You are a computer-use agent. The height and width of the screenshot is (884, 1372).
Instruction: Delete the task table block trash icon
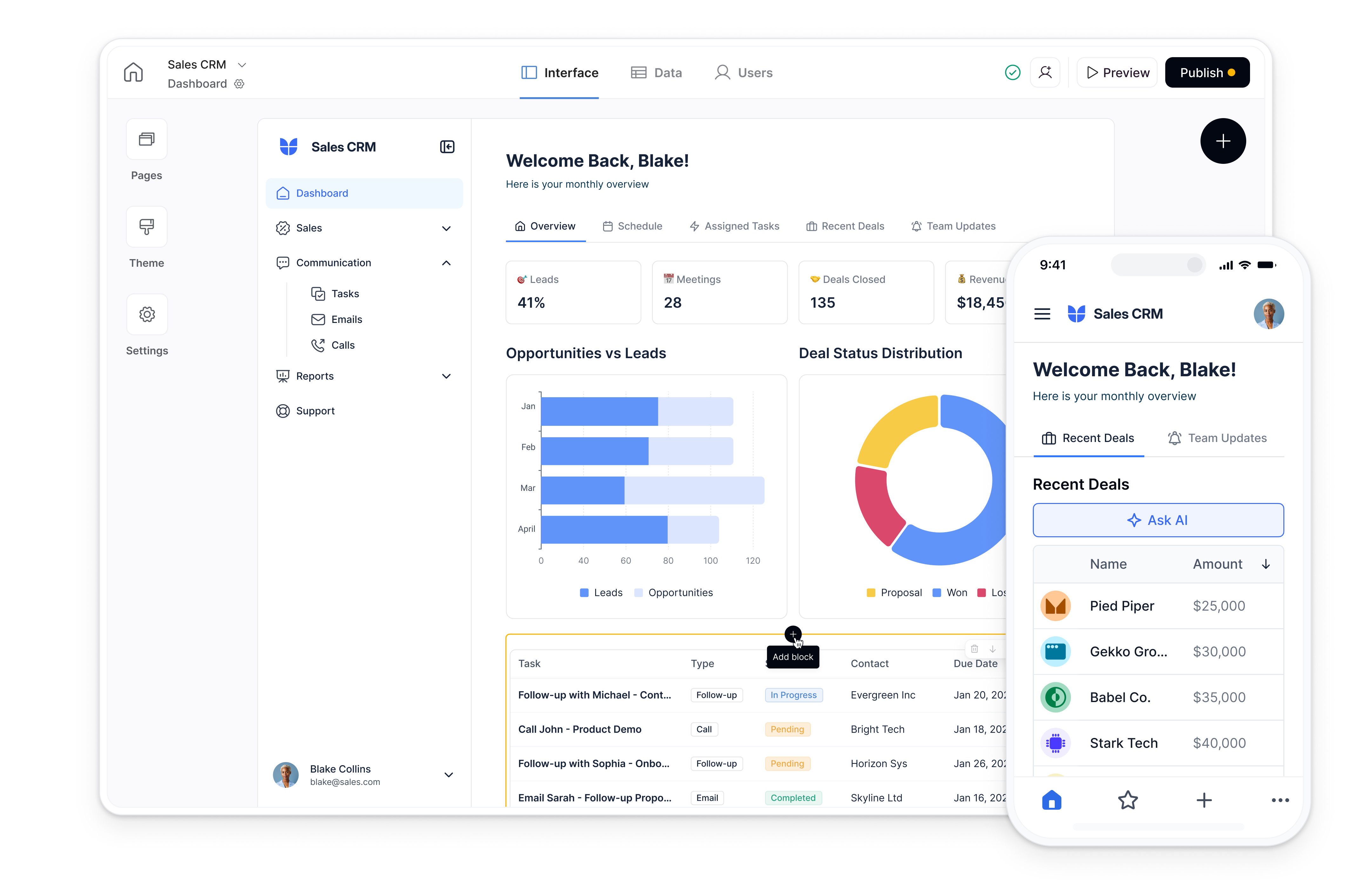click(974, 649)
